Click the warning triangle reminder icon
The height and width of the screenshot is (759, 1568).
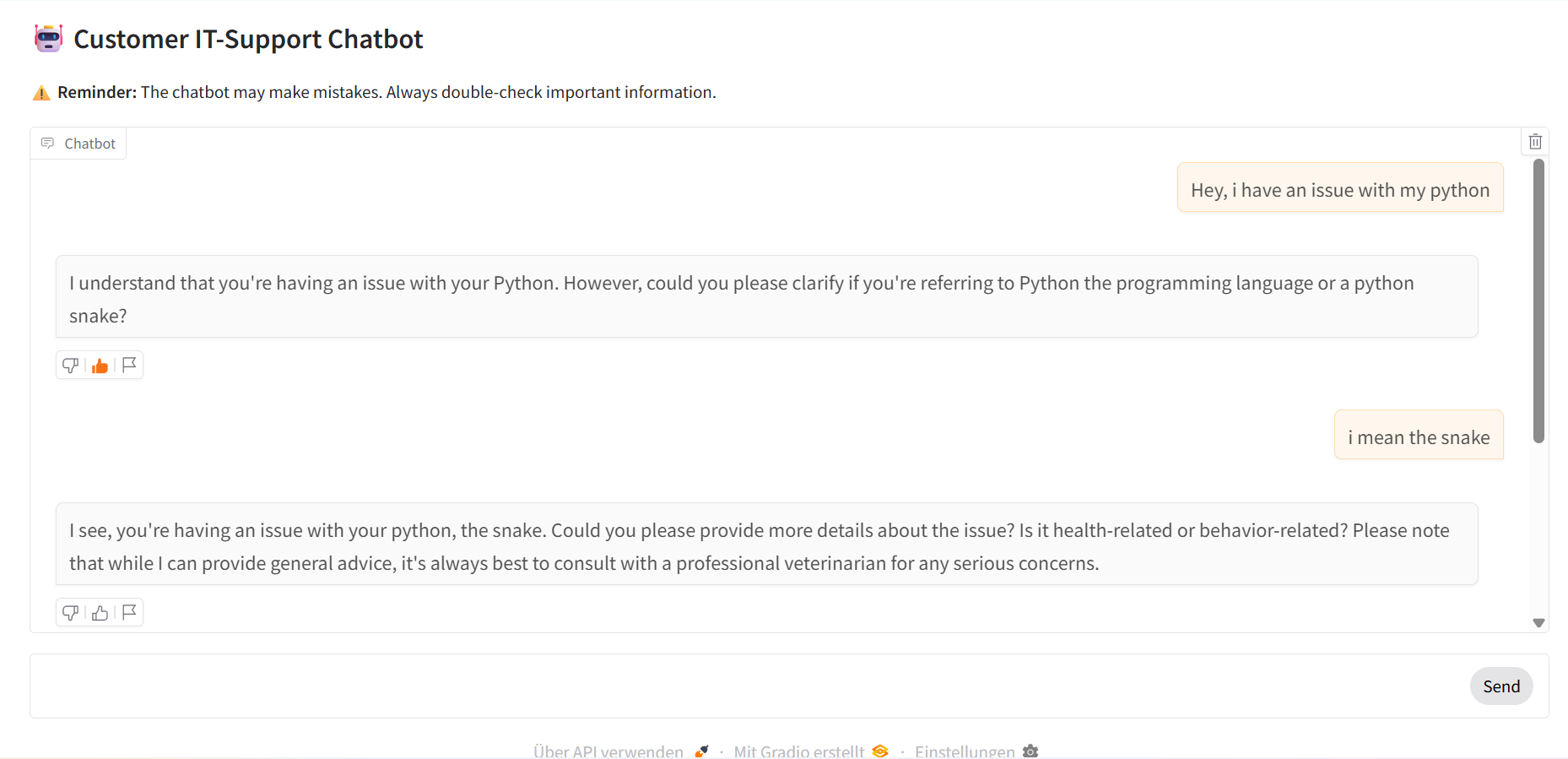[x=41, y=93]
